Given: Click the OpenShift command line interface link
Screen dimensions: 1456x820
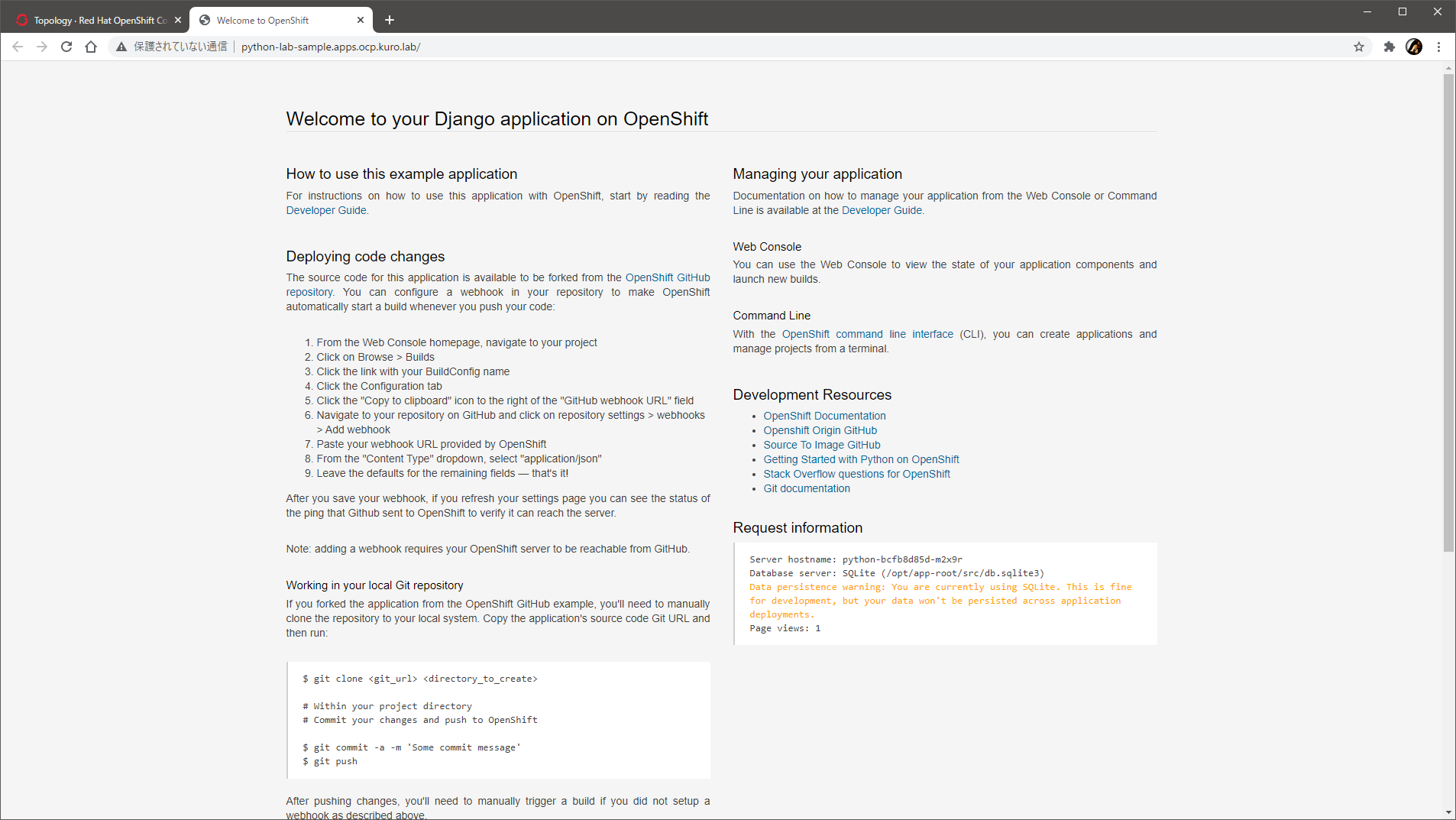Looking at the screenshot, I should click(x=867, y=334).
